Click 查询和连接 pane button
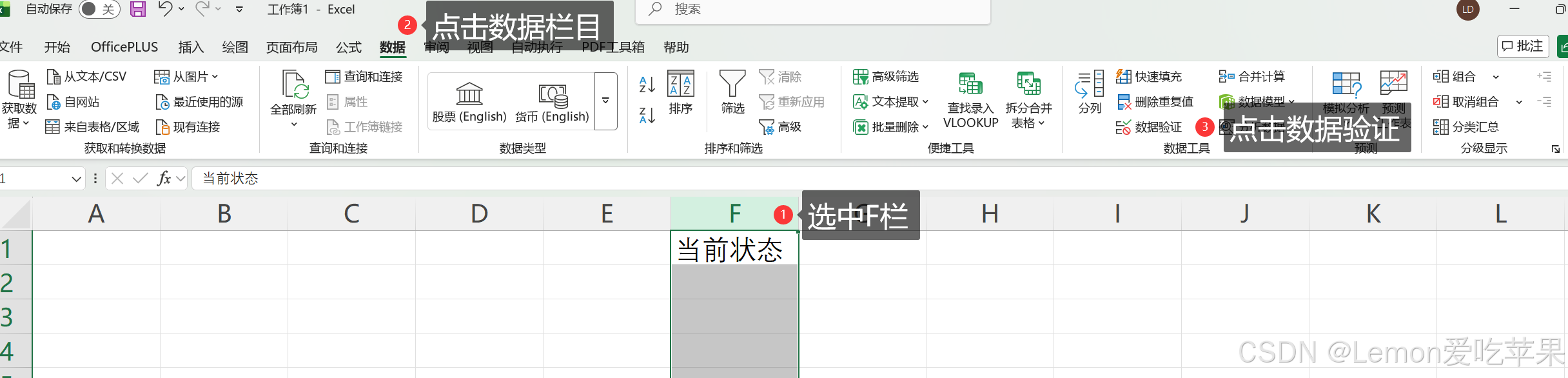Screen dimensions: 1568x378 click(x=364, y=77)
